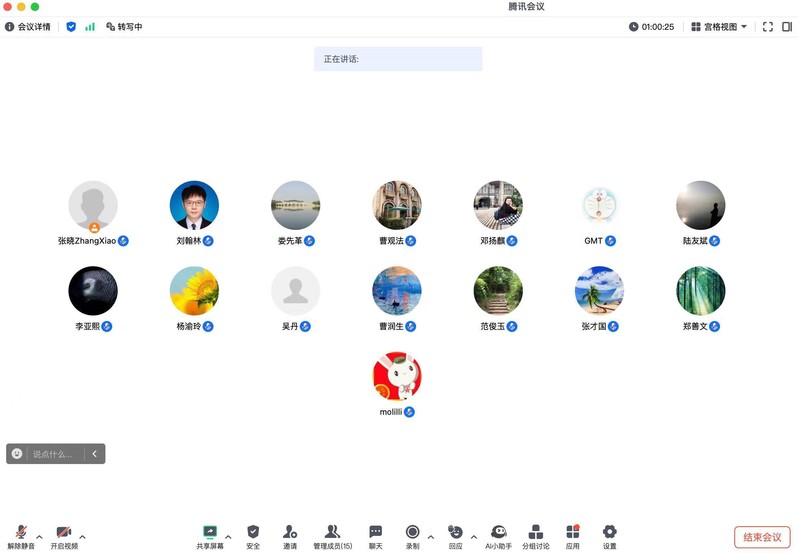Open 管理成员(15) member management
798x553 pixels.
point(332,535)
